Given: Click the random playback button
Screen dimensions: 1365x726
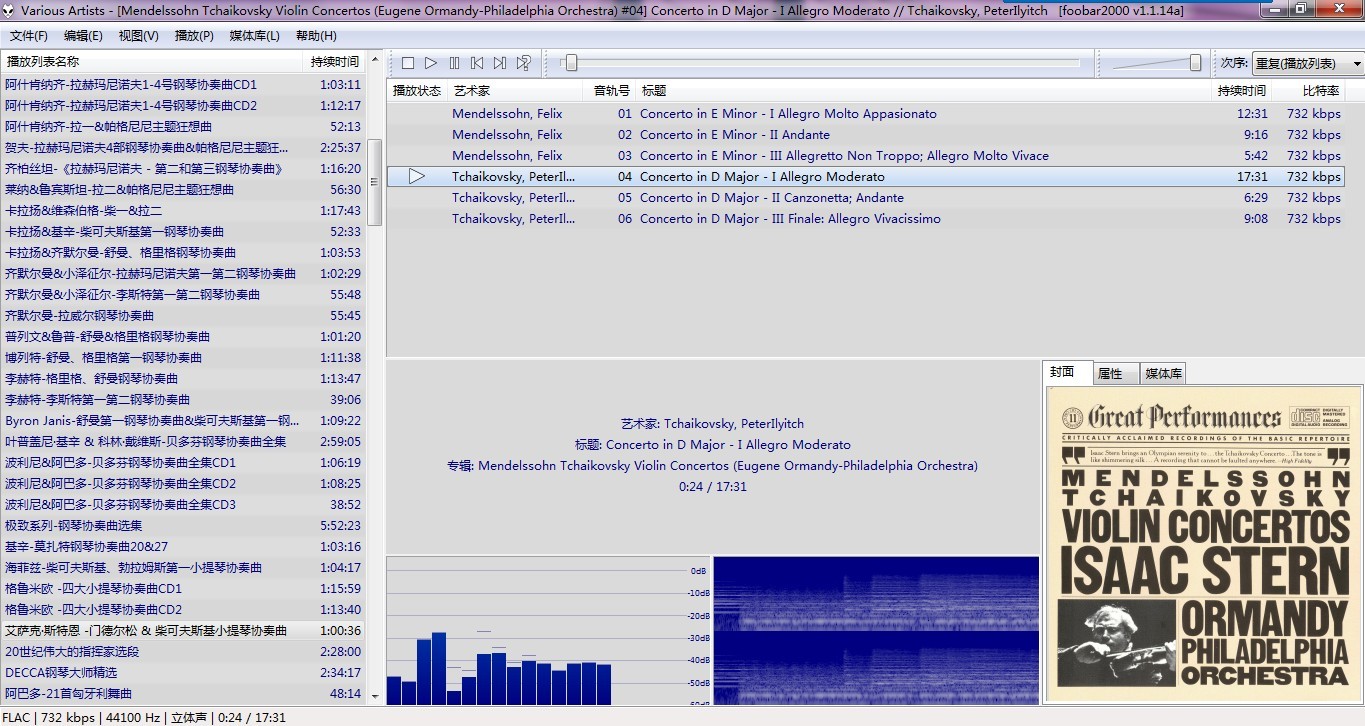Looking at the screenshot, I should (x=523, y=63).
